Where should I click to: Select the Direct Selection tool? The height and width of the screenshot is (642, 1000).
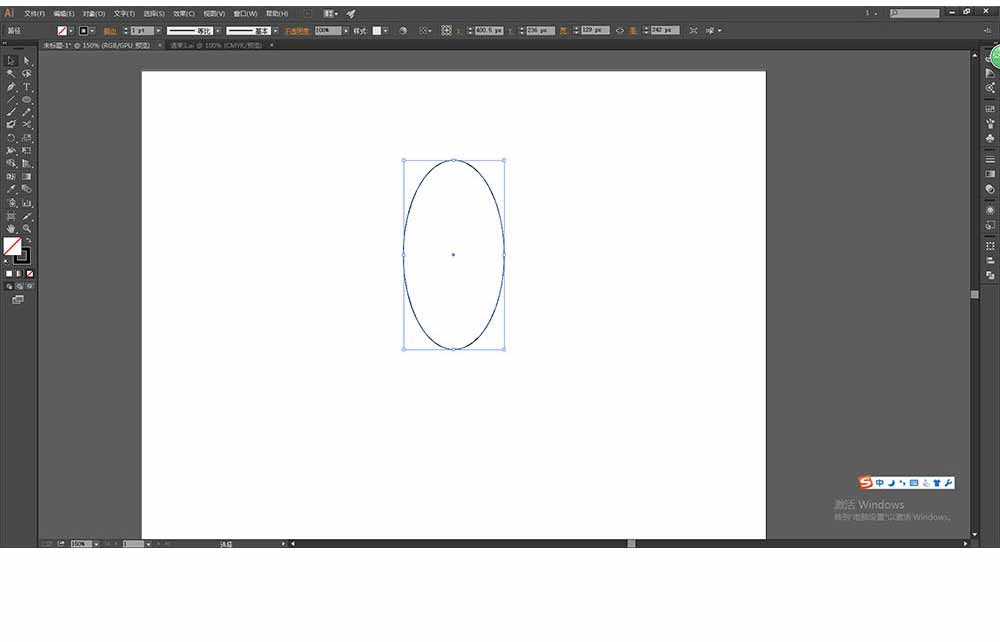27,61
